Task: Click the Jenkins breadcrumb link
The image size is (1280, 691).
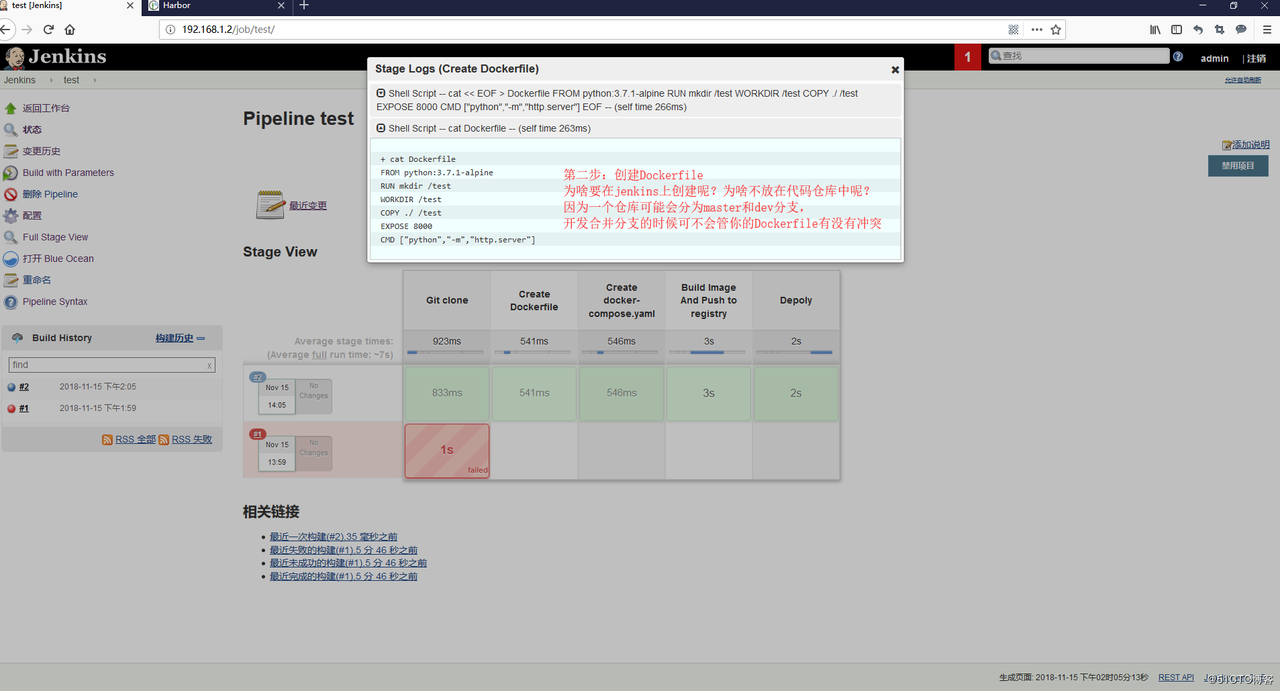Action: [20, 80]
